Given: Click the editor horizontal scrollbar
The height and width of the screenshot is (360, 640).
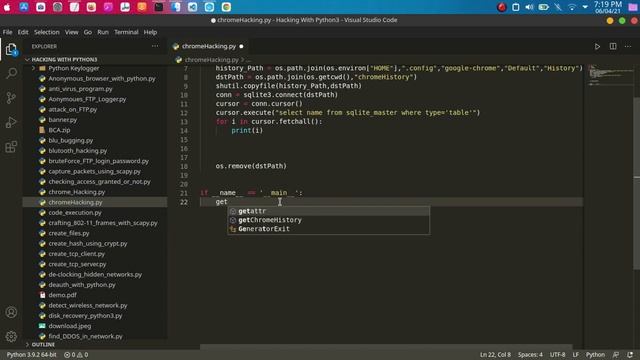Looking at the screenshot, I should click(x=386, y=347).
